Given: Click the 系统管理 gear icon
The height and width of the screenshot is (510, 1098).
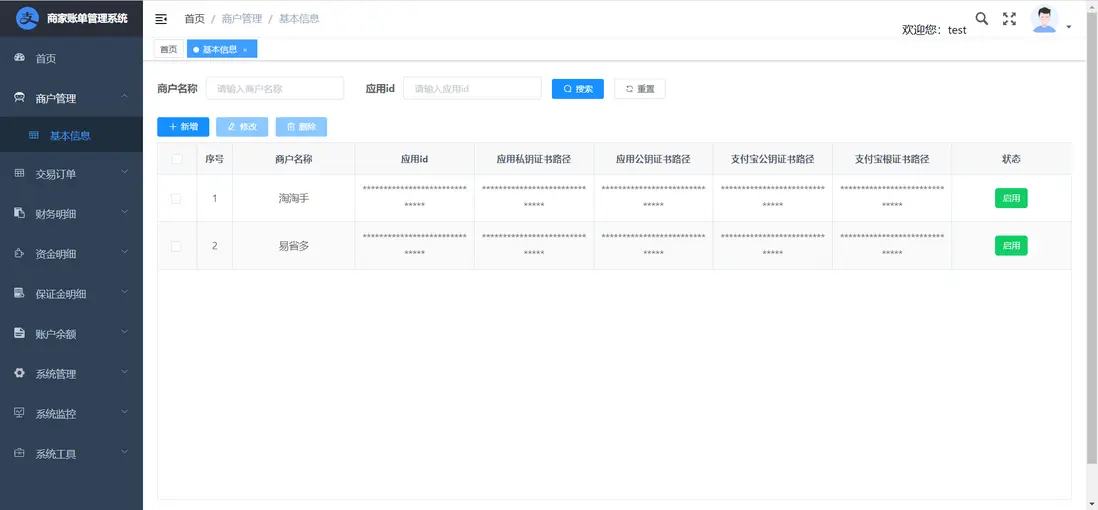Looking at the screenshot, I should click(x=20, y=373).
